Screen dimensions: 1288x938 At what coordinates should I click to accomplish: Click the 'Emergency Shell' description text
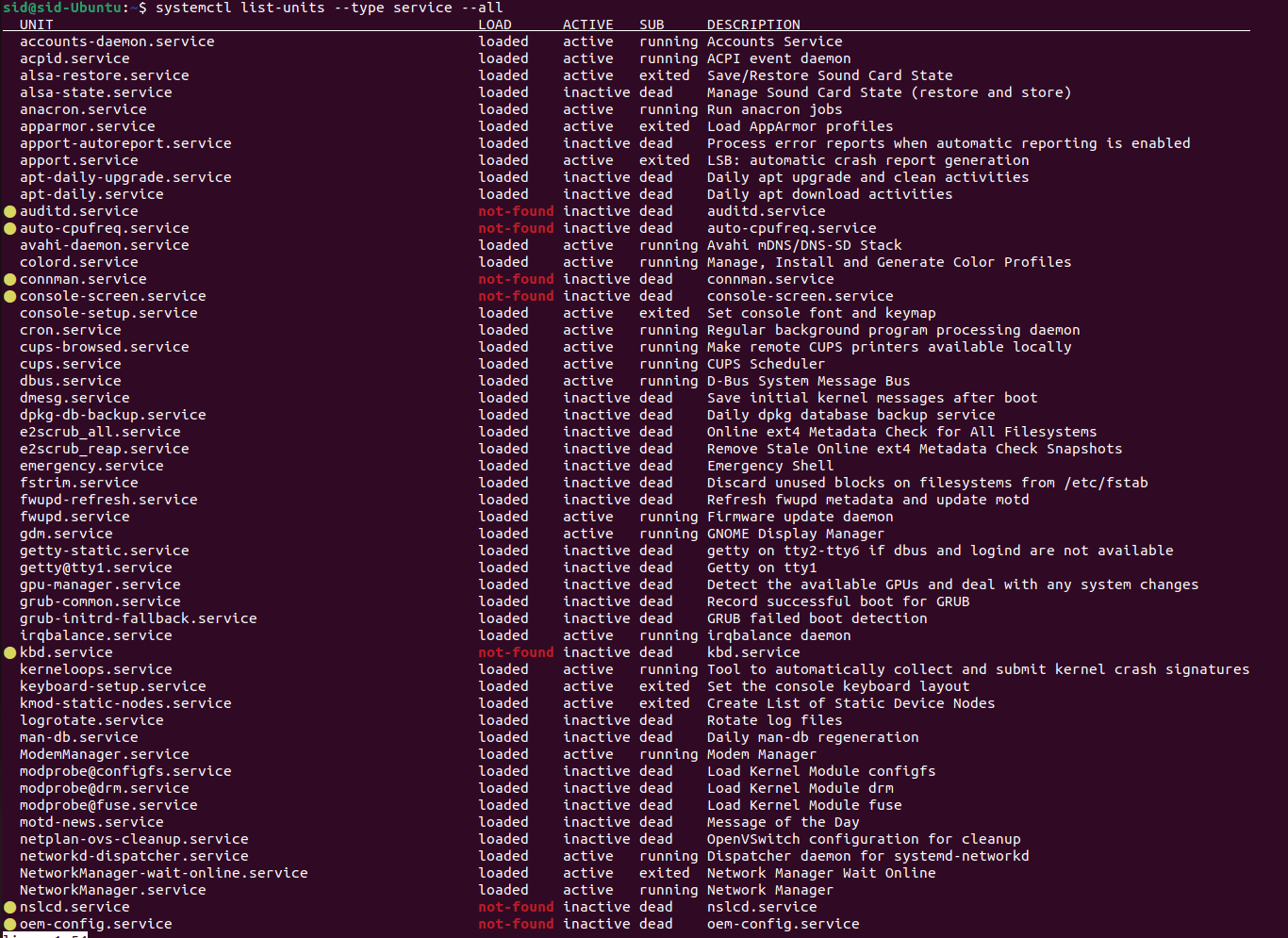769,466
